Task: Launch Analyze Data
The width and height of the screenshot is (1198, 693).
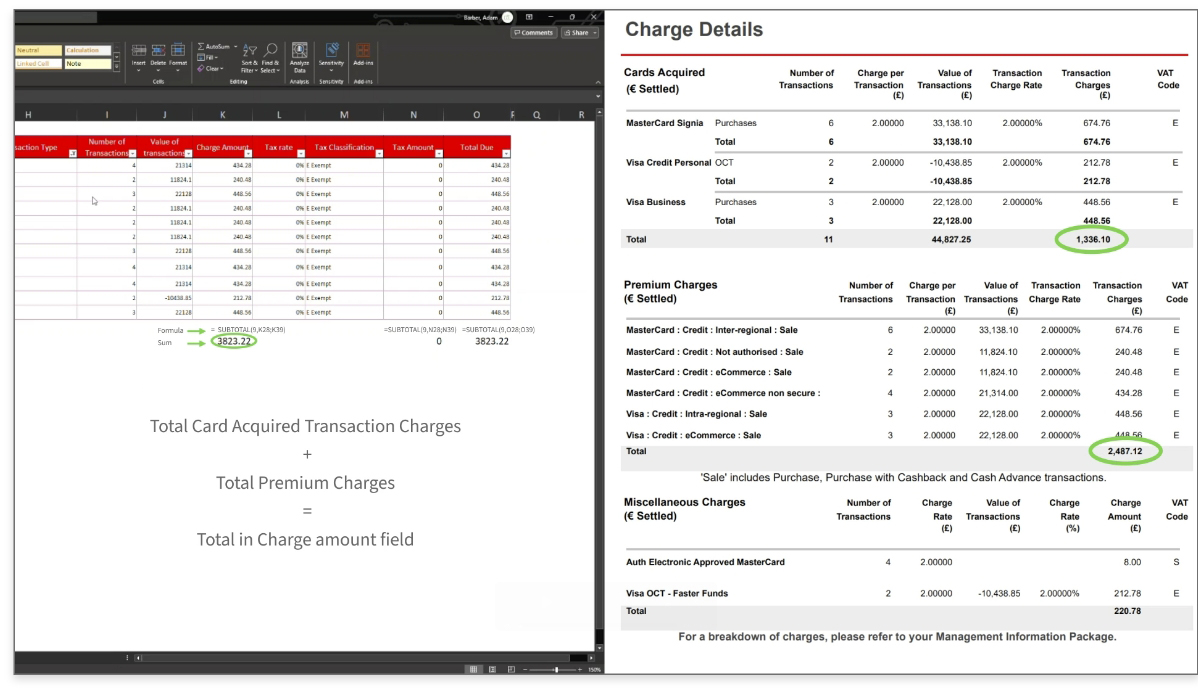Action: coord(300,56)
